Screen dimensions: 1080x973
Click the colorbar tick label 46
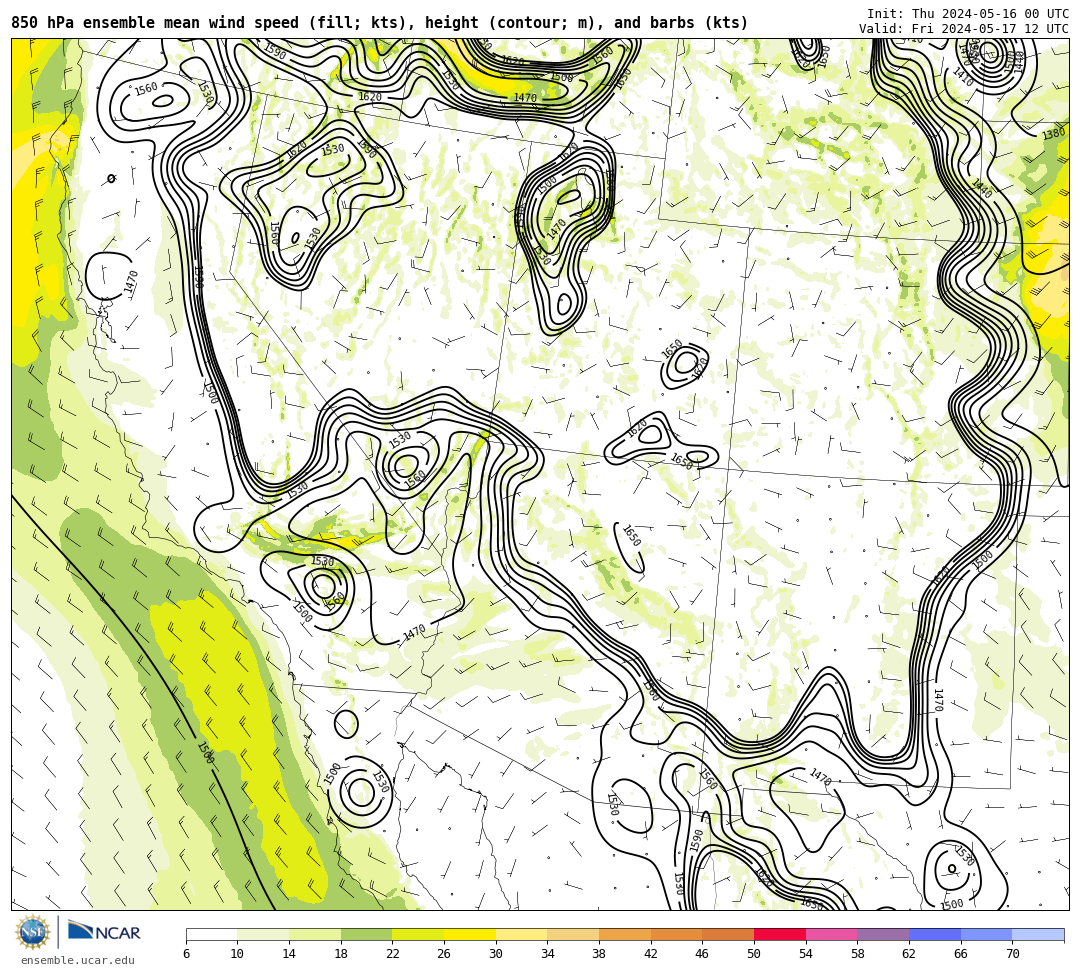coord(703,954)
